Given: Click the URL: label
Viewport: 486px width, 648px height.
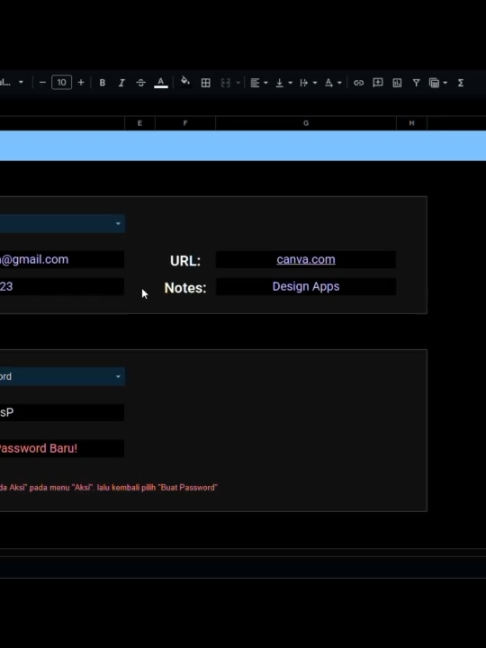Looking at the screenshot, I should coord(185,261).
